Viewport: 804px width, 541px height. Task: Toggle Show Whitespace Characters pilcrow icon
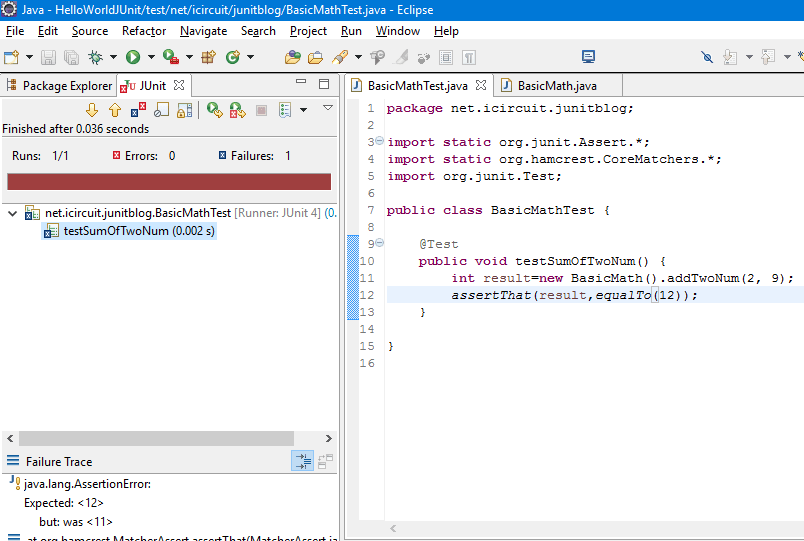[469, 57]
